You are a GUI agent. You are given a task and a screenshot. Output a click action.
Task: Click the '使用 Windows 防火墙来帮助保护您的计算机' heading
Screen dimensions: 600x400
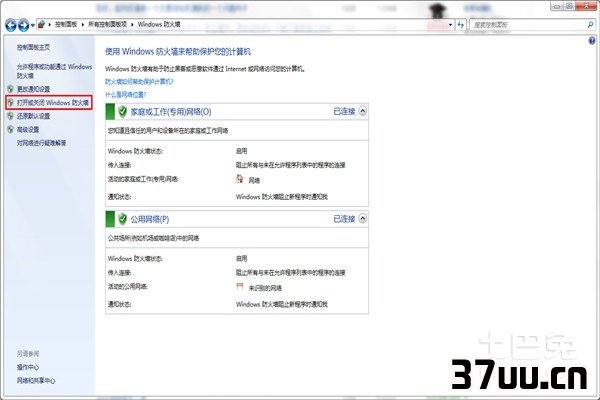(178, 52)
